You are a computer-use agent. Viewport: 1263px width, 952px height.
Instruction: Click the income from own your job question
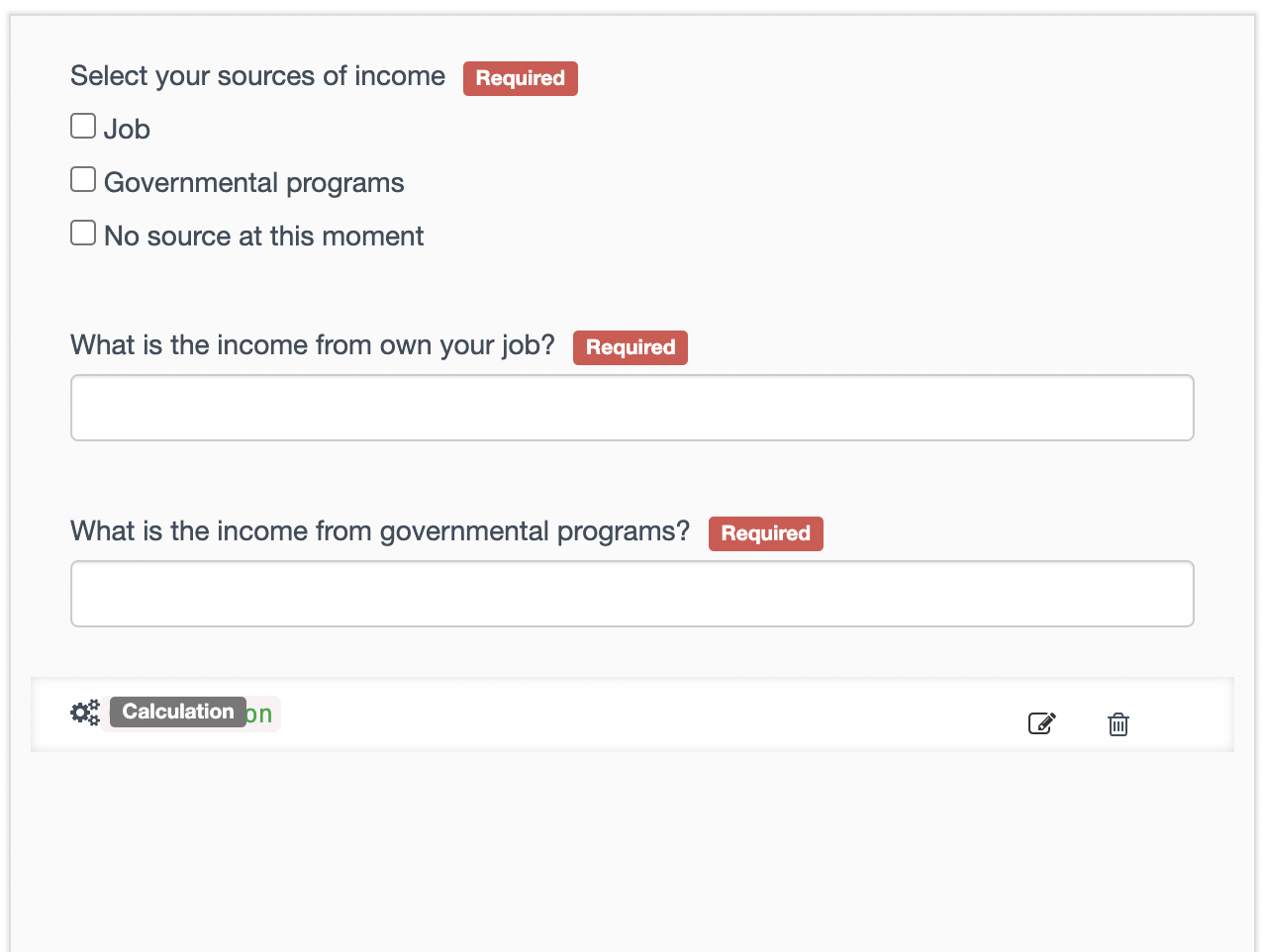click(312, 345)
